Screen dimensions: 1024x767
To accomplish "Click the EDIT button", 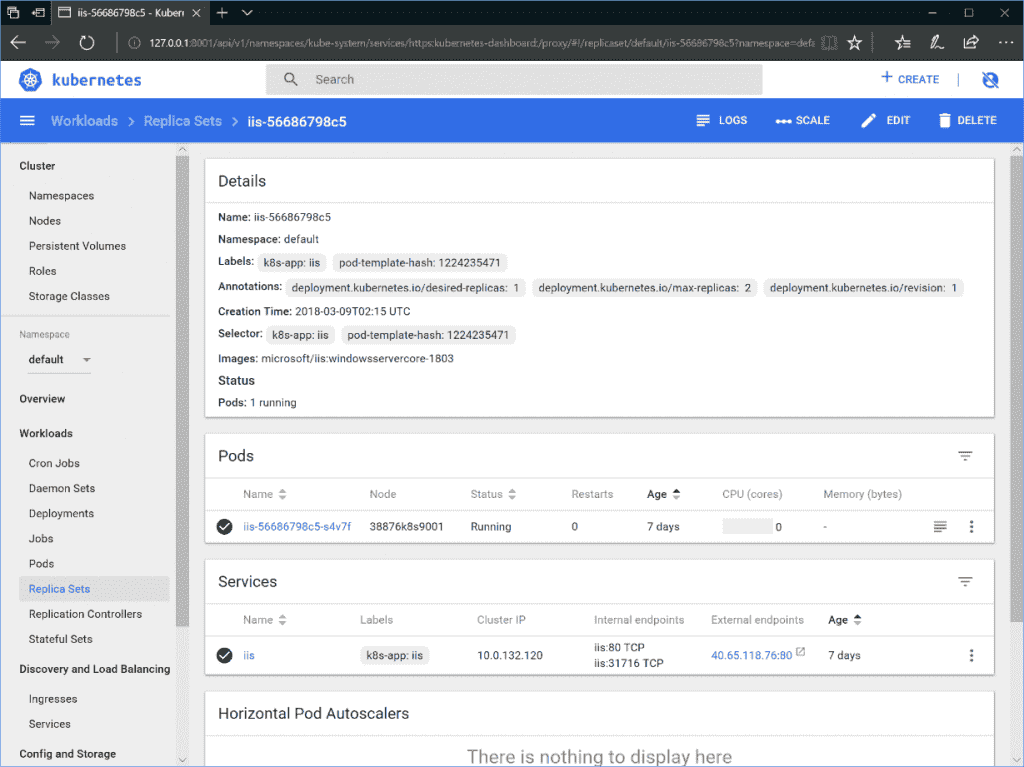I will (x=886, y=121).
